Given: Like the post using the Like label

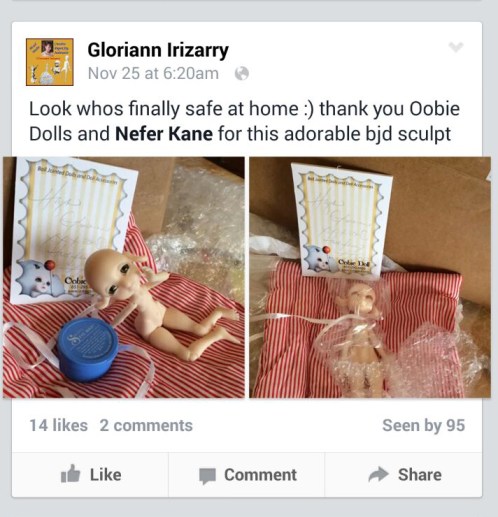Looking at the screenshot, I should point(105,475).
